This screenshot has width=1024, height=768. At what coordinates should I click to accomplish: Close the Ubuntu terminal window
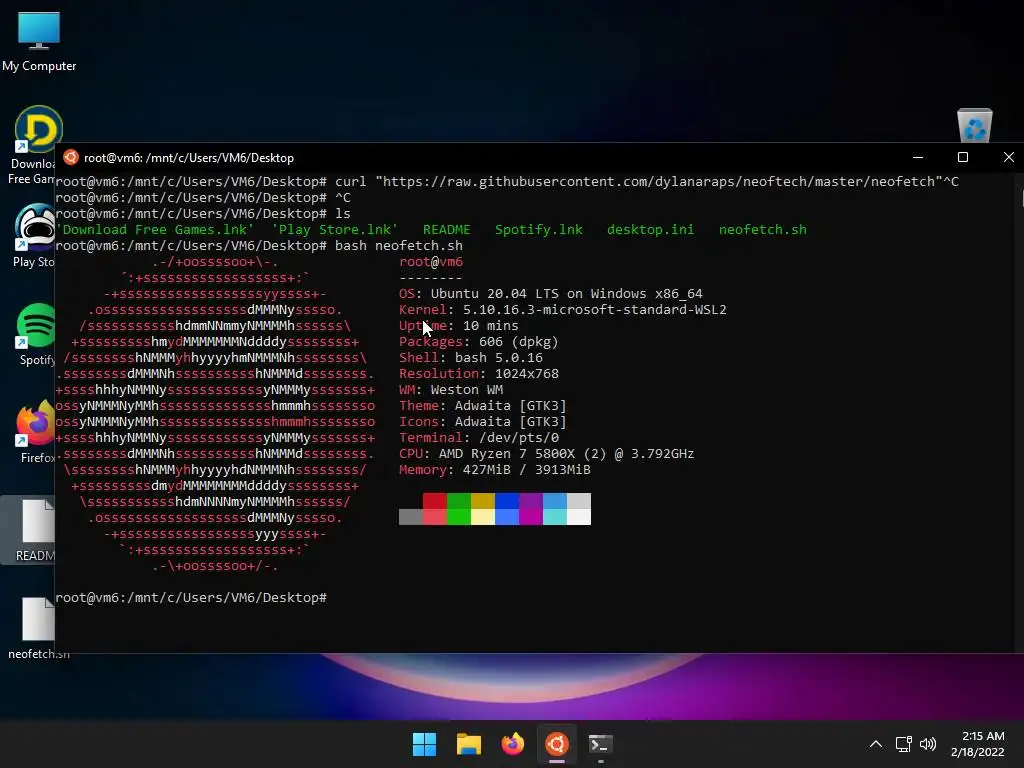click(1008, 157)
